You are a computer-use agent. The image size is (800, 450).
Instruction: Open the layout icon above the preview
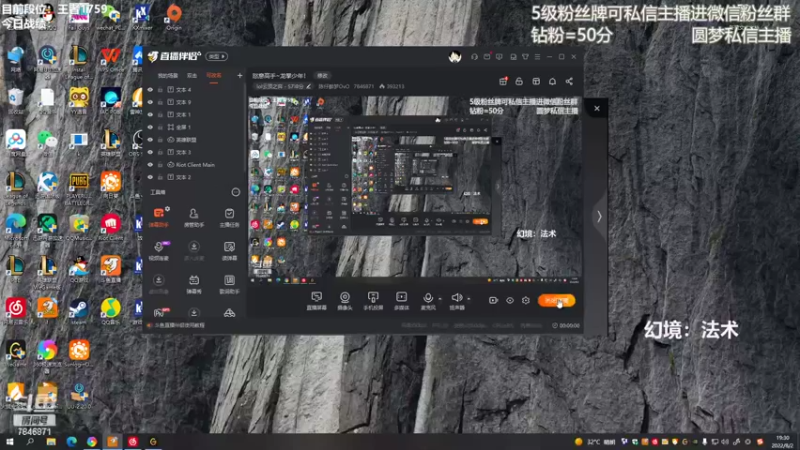(x=536, y=81)
